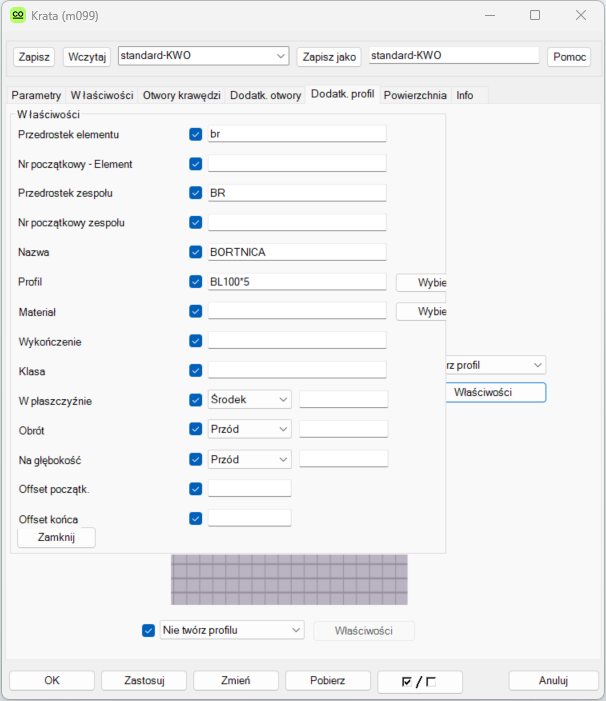Click the Pomoc button
The height and width of the screenshot is (701, 606).
(569, 57)
